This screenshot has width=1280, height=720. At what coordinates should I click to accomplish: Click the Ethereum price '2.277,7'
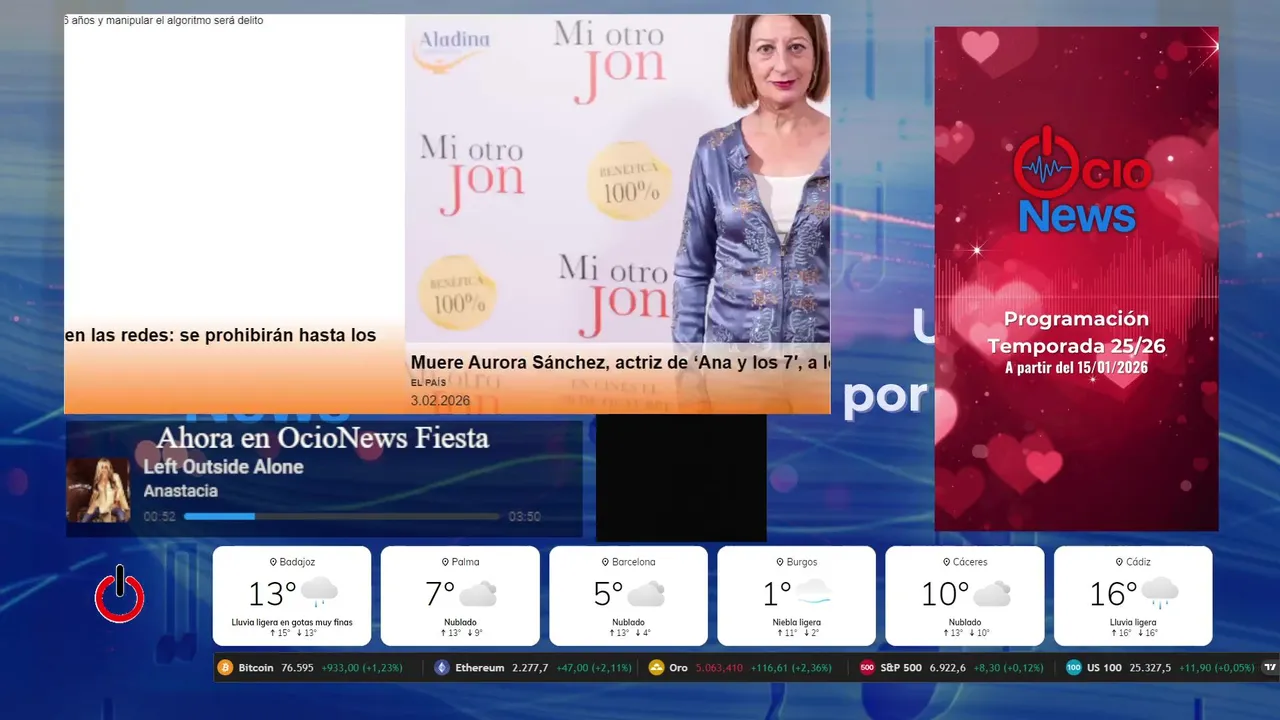(x=530, y=668)
